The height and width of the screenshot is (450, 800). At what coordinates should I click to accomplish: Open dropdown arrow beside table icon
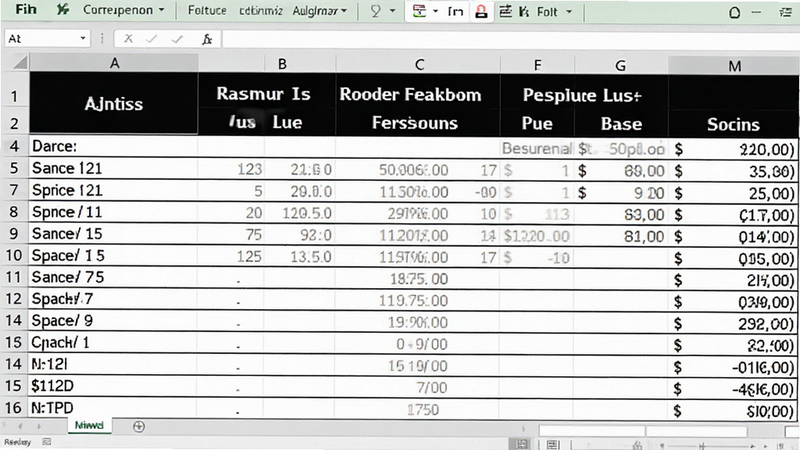(x=435, y=11)
